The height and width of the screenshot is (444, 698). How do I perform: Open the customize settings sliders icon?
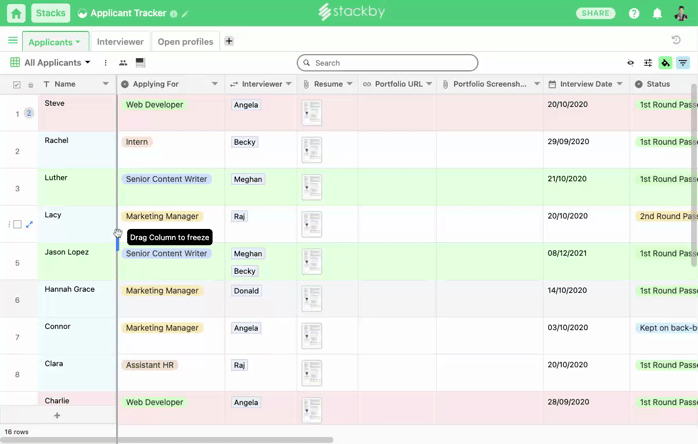[x=648, y=63]
